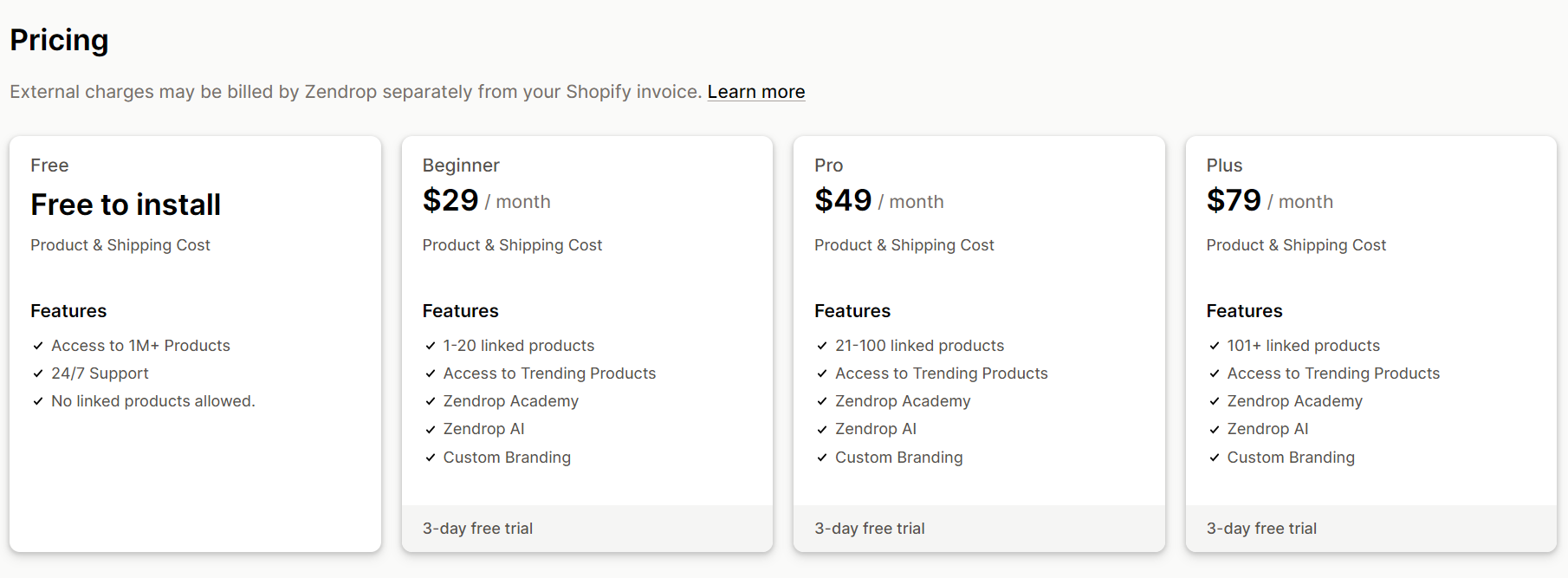Select the Beginner plan card
The width and height of the screenshot is (1568, 578).
coord(587,344)
